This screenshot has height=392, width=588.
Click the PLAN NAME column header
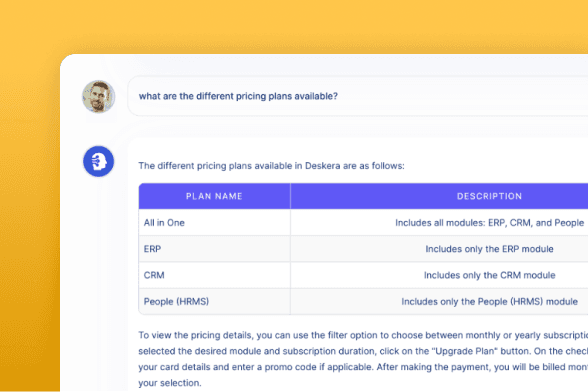coord(214,196)
